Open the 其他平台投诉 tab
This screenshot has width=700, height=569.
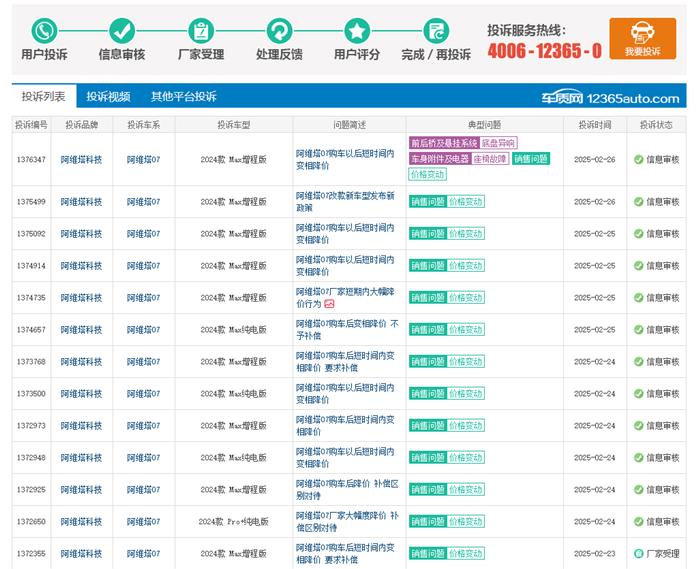point(183,96)
